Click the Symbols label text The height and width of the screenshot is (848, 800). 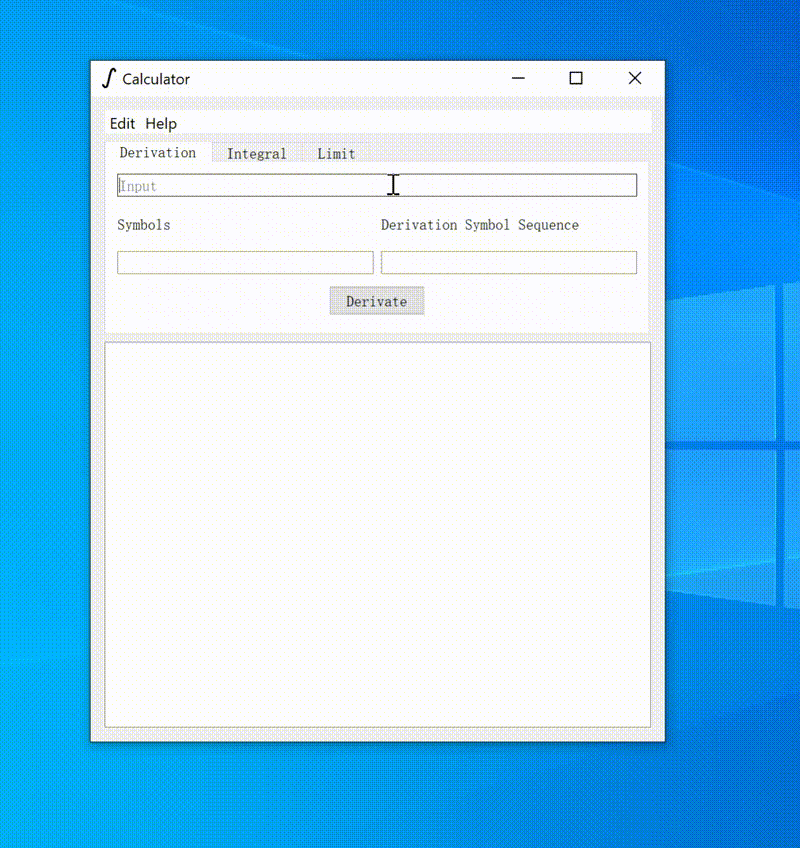(144, 225)
